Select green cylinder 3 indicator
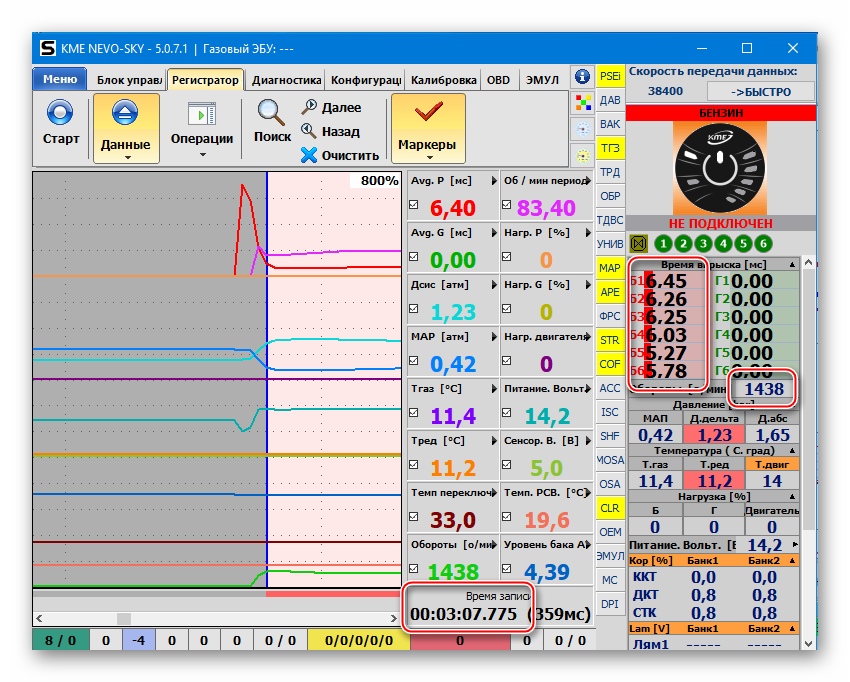The image size is (850, 682). pos(703,243)
